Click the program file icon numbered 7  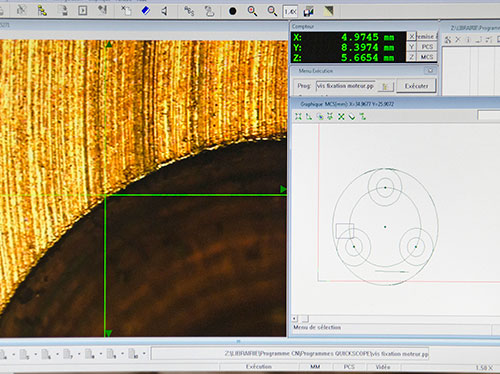pyautogui.click(x=68, y=354)
